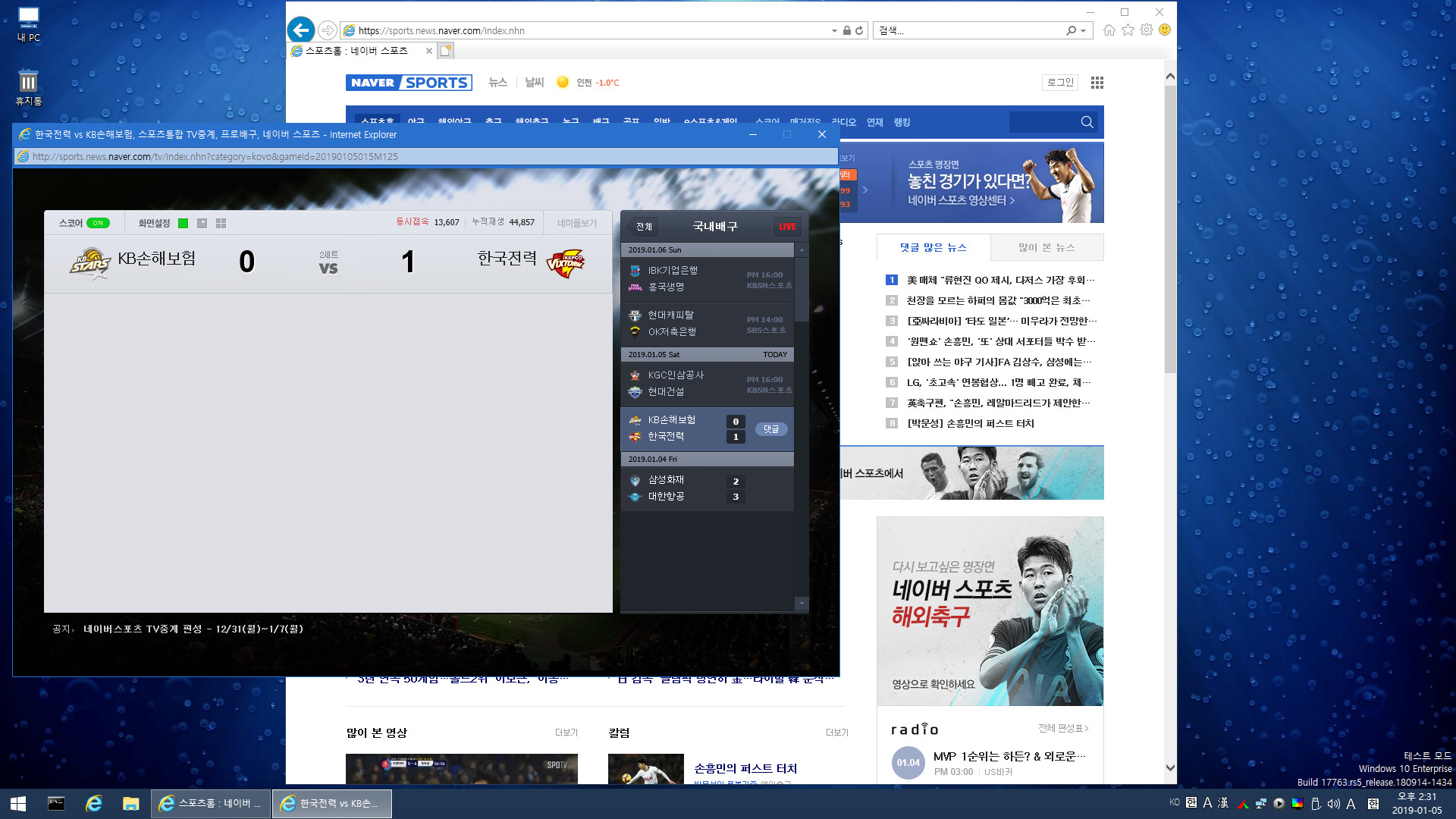Open the Naver services grid icon
1456x819 pixels.
(1097, 83)
